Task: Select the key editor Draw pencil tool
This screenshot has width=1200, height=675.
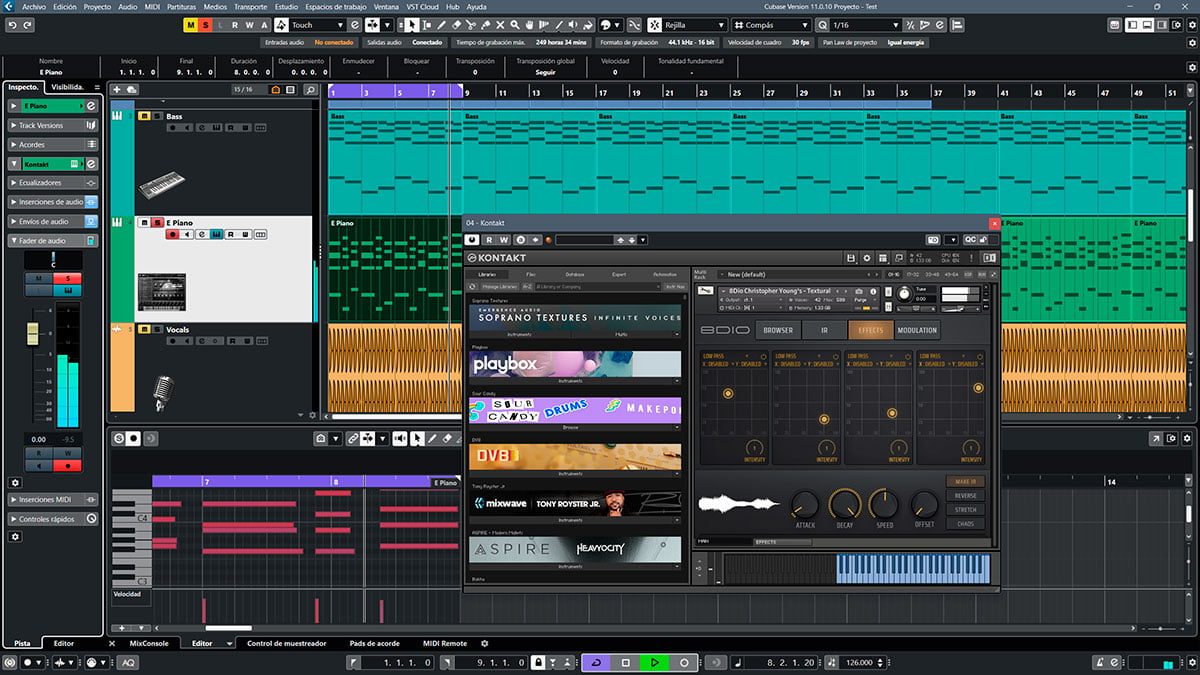Action: 433,438
